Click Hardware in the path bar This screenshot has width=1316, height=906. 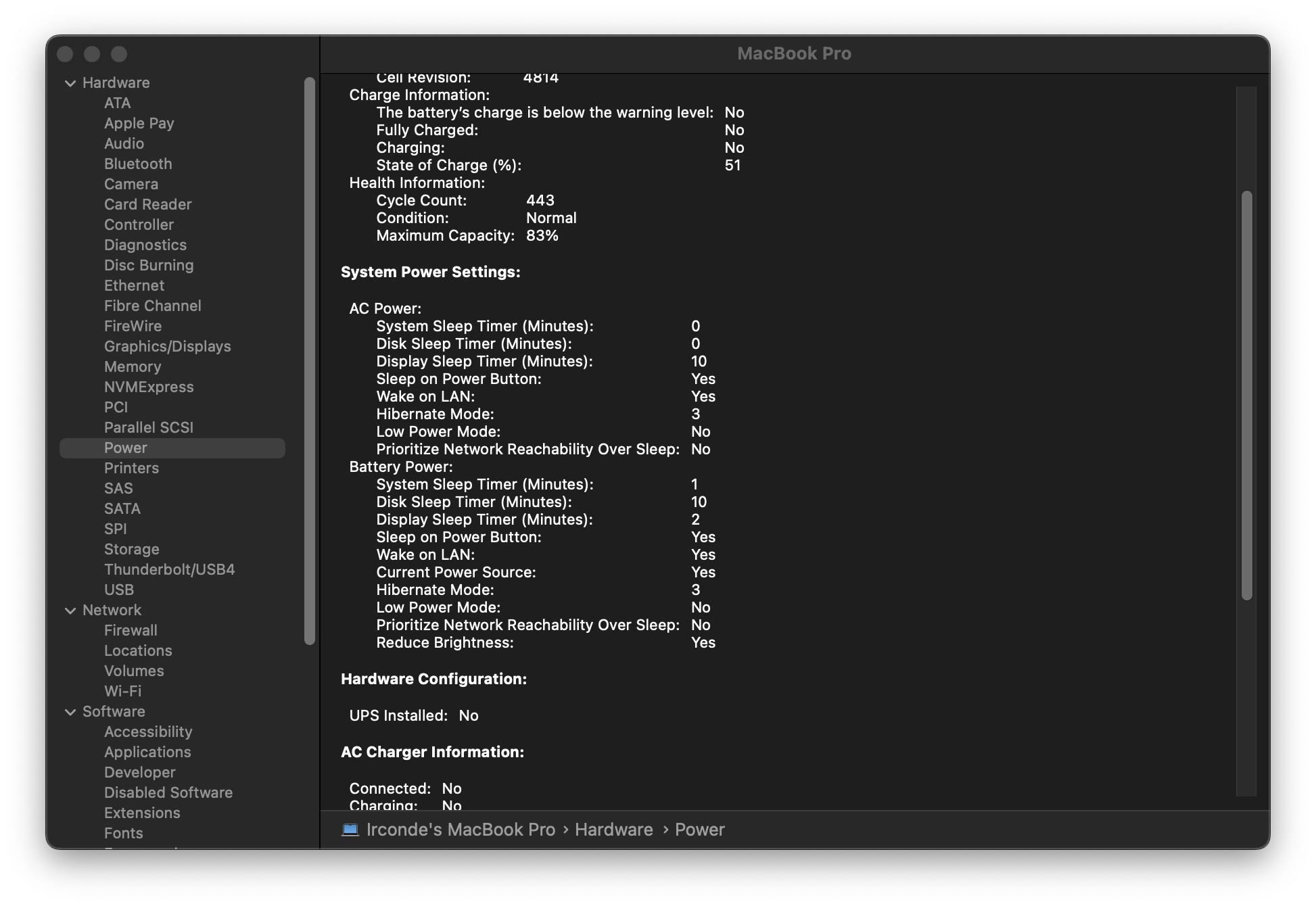coord(614,830)
